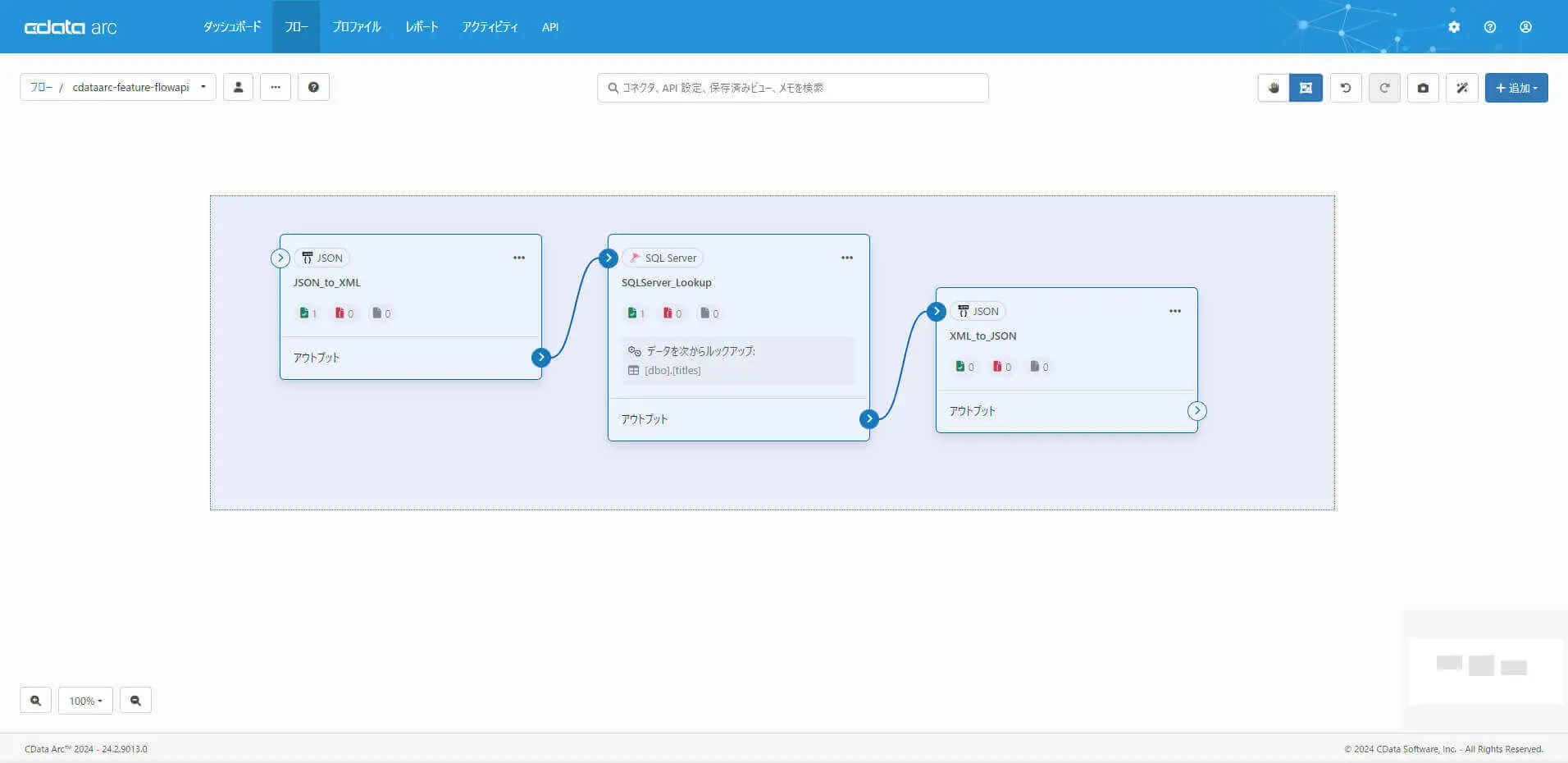Click the undo icon
This screenshot has width=1568, height=763.
click(1346, 88)
